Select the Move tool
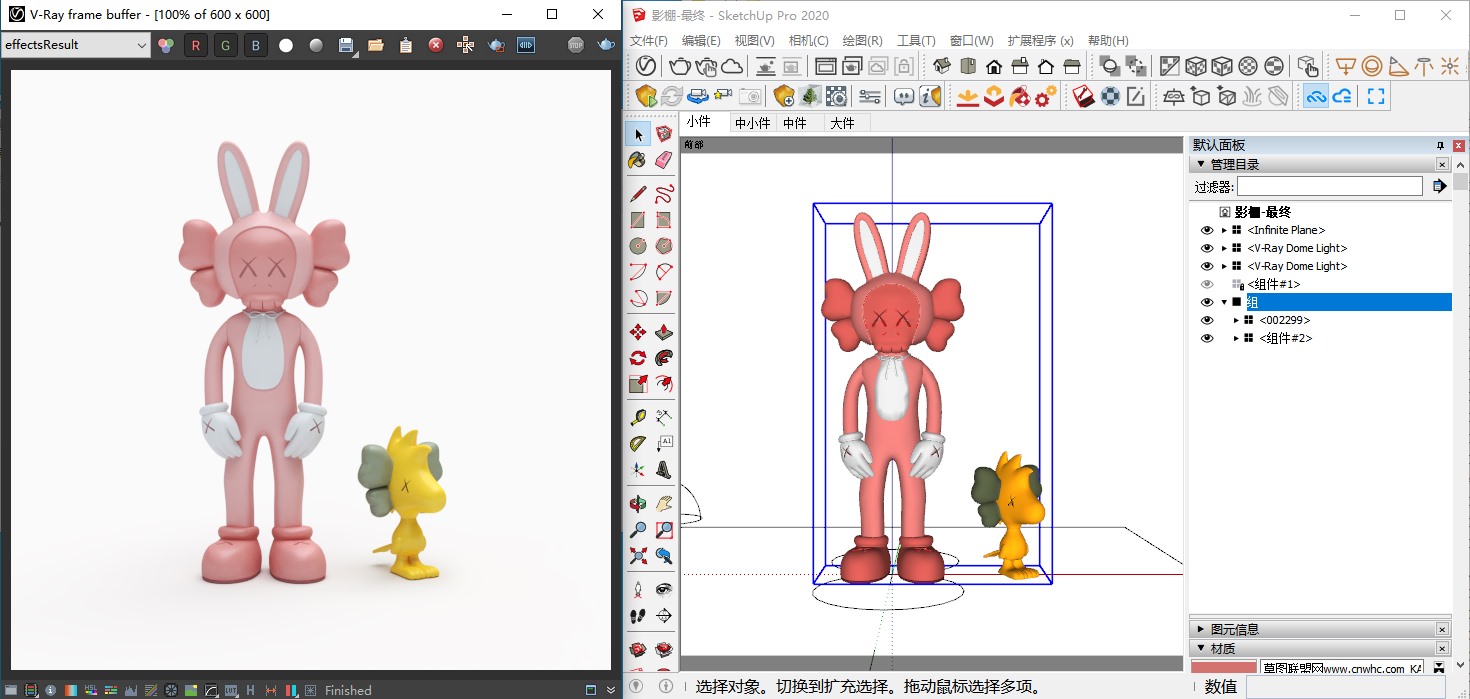This screenshot has width=1470, height=699. pyautogui.click(x=638, y=331)
